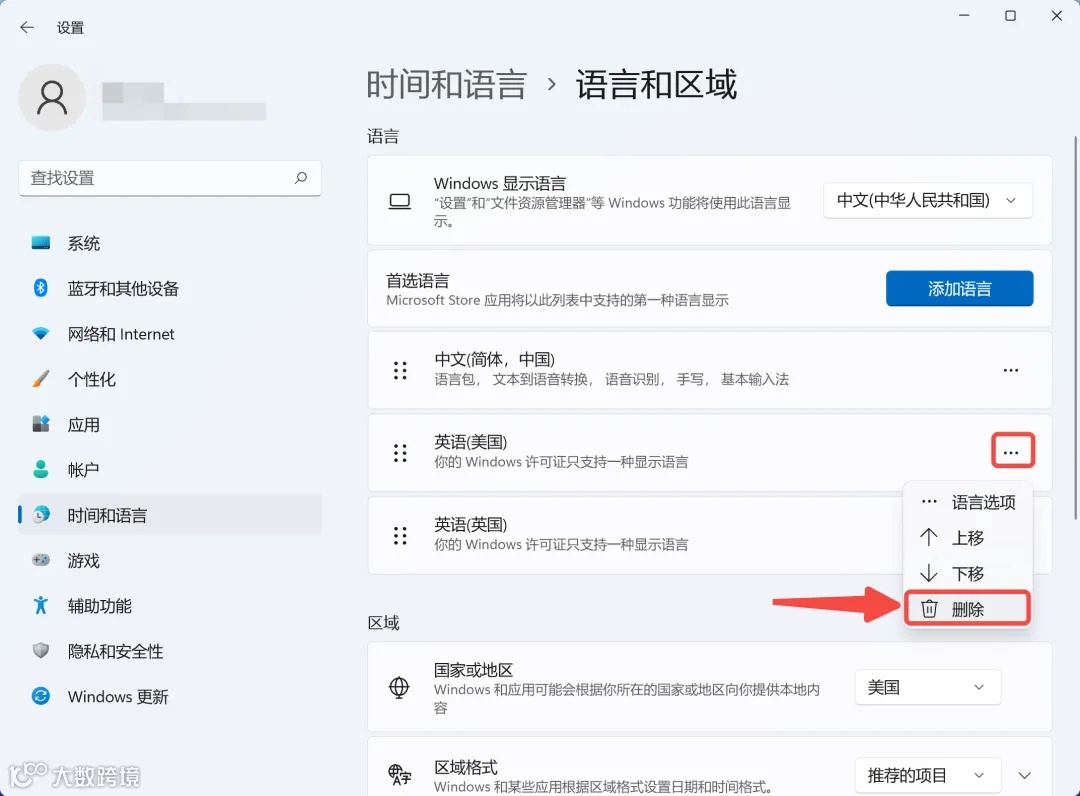The width and height of the screenshot is (1080, 796).
Task: Click the 时间和语言 breadcrumb link
Action: point(446,85)
